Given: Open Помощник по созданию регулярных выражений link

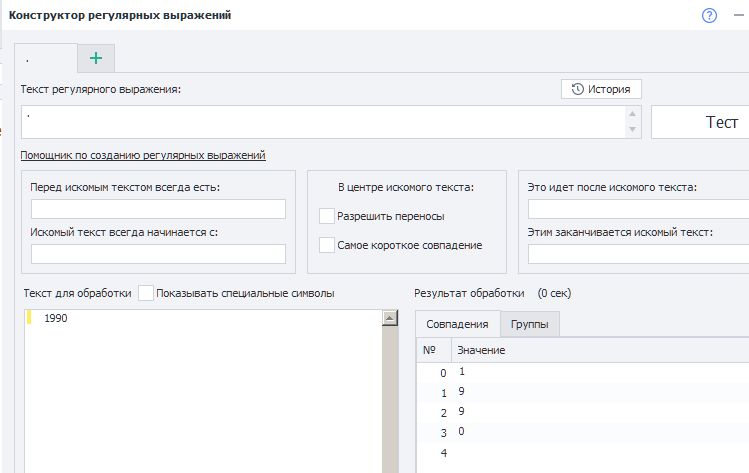Looking at the screenshot, I should click(143, 155).
